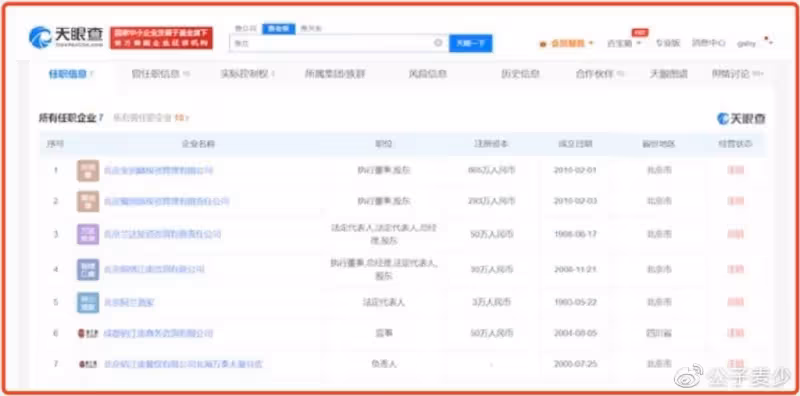
Task: Select the 省份地区 column header
Action: [659, 144]
